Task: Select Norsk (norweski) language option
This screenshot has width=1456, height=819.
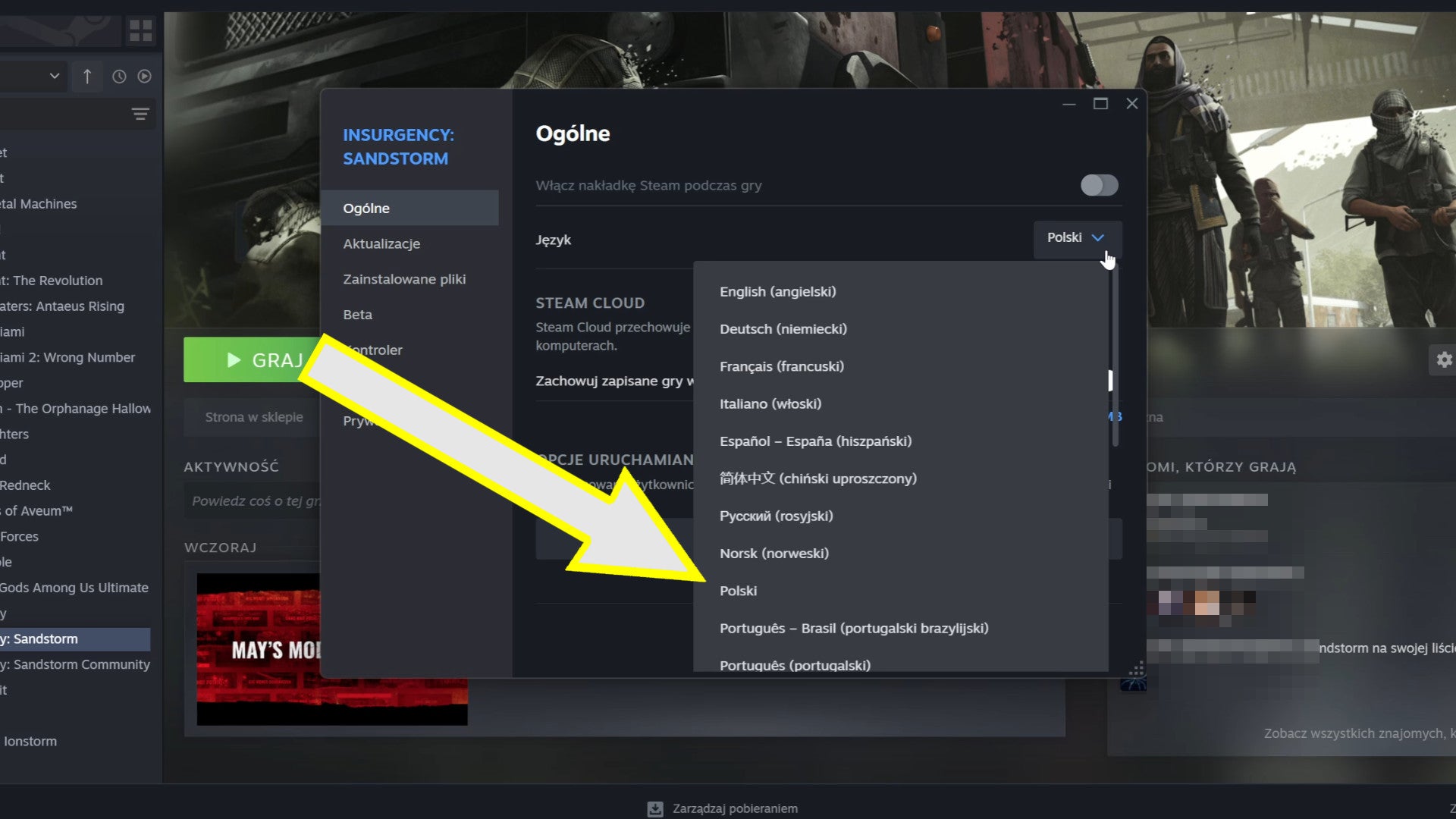Action: 773,554
